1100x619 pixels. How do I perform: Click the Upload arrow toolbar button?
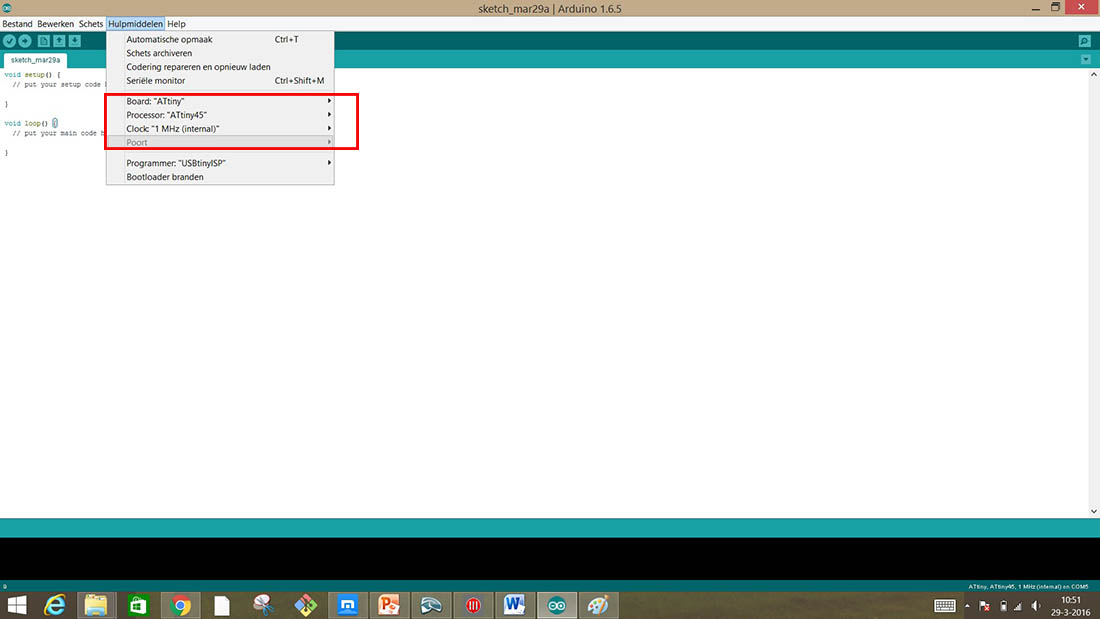tap(25, 41)
